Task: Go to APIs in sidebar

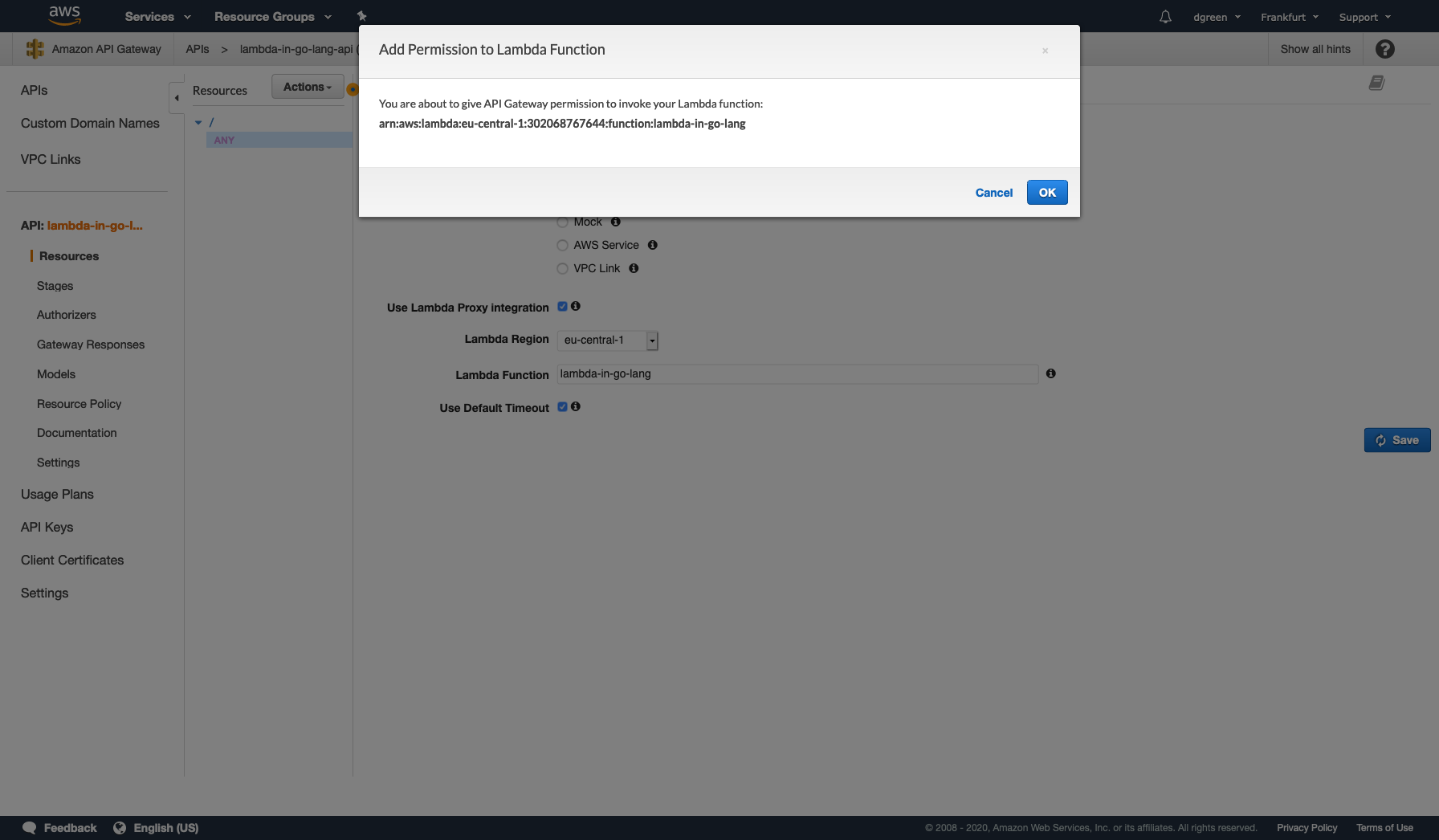Action: [x=34, y=90]
